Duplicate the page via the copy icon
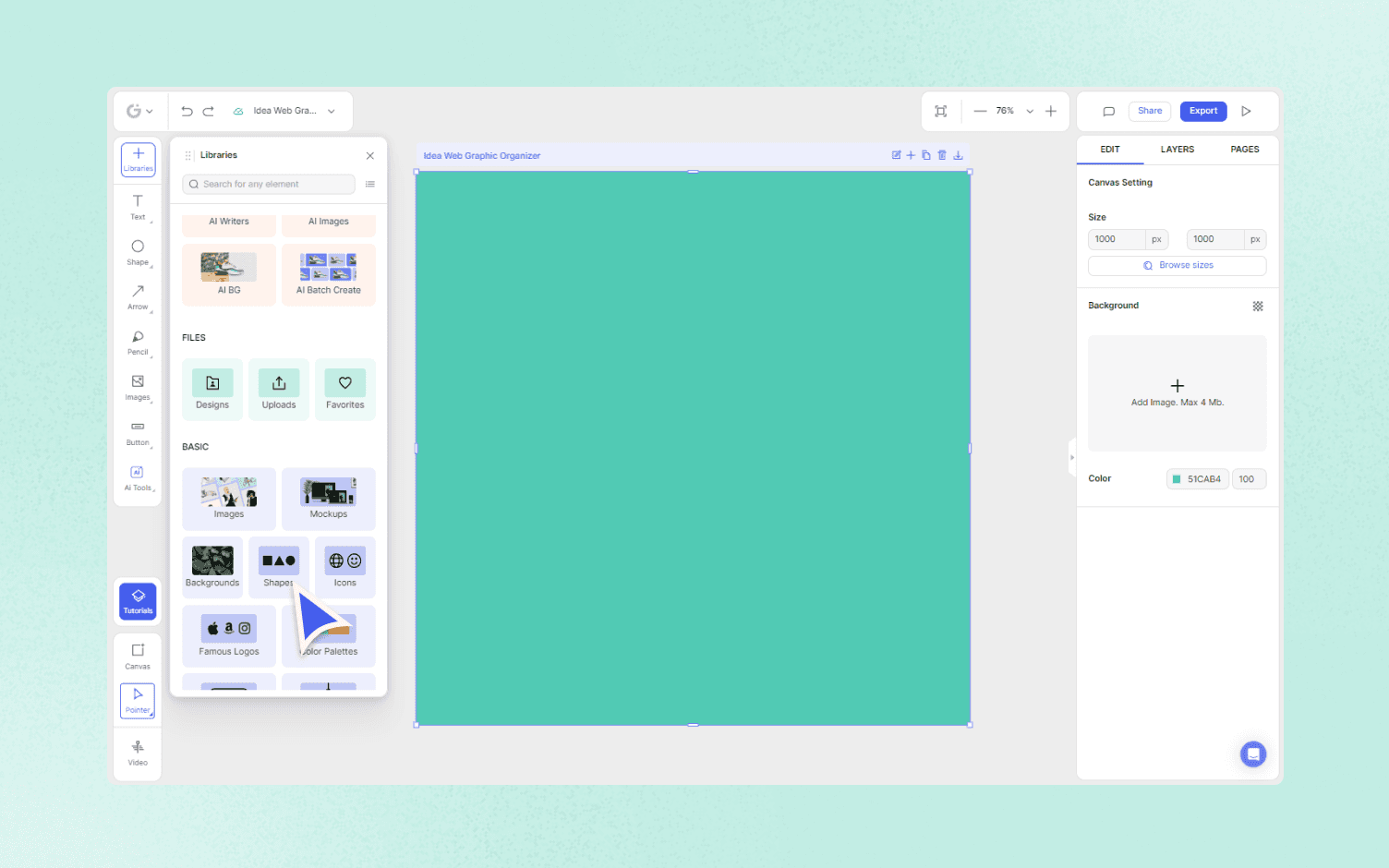Viewport: 1389px width, 868px height. click(x=926, y=154)
